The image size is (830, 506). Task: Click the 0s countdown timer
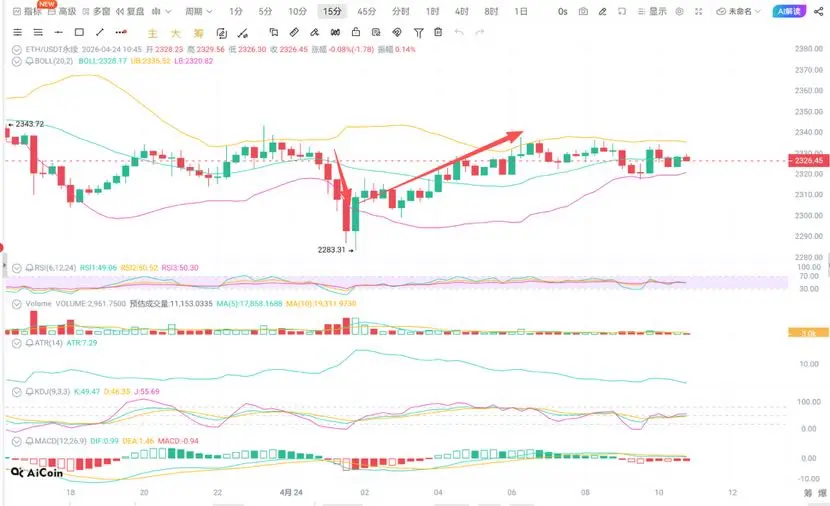click(x=563, y=11)
